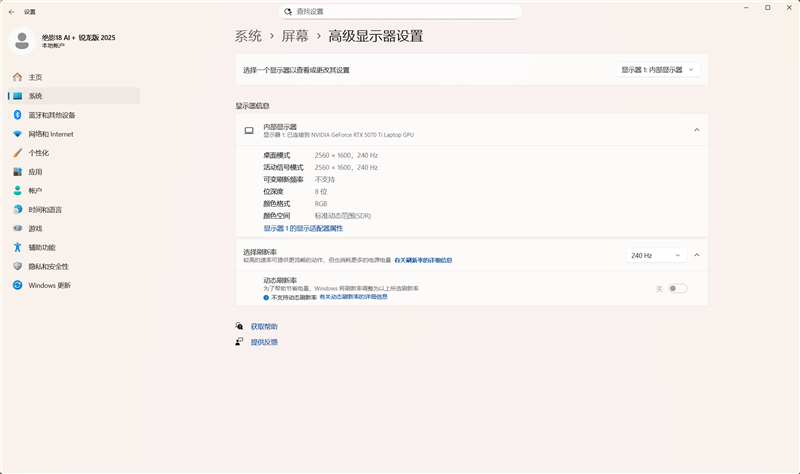
Task: Go to 个性化 settings
Action: [x=38, y=153]
